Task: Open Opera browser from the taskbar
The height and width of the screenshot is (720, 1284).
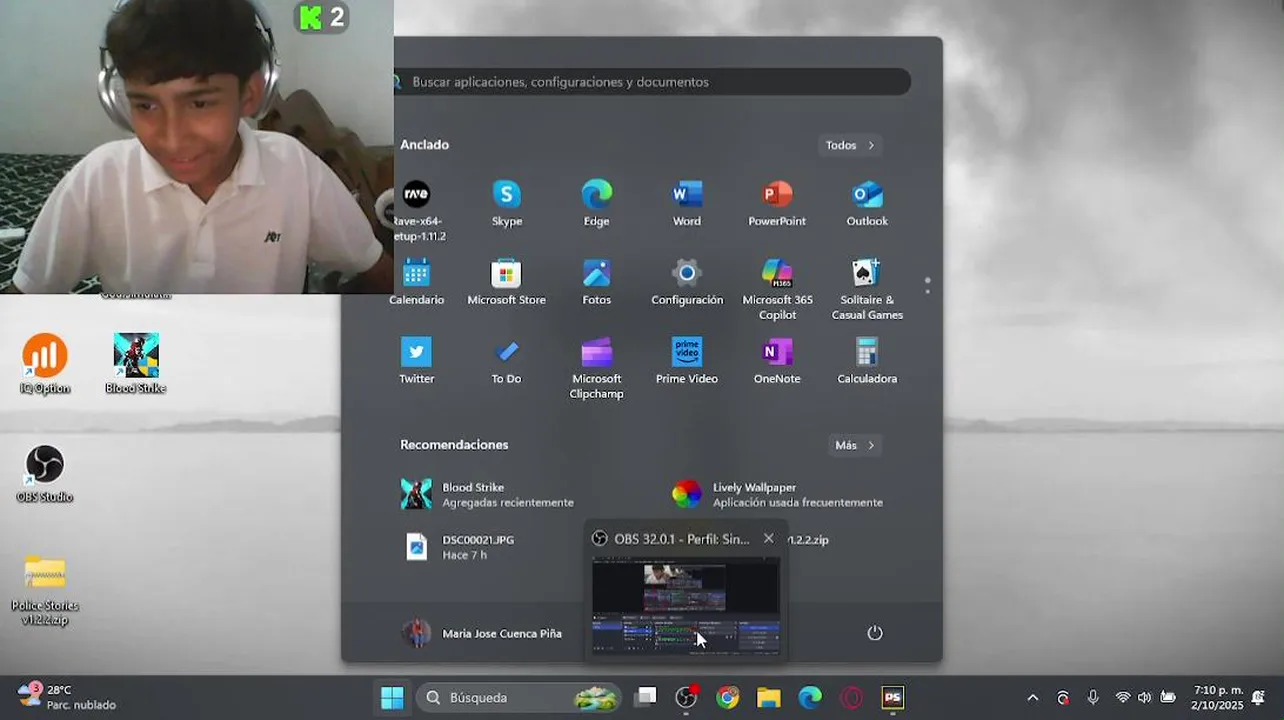Action: (851, 697)
